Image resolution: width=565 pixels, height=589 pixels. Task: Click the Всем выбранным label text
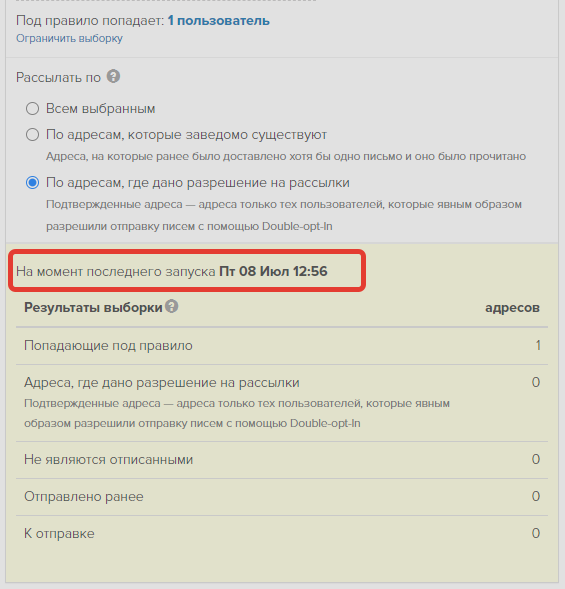coord(100,109)
